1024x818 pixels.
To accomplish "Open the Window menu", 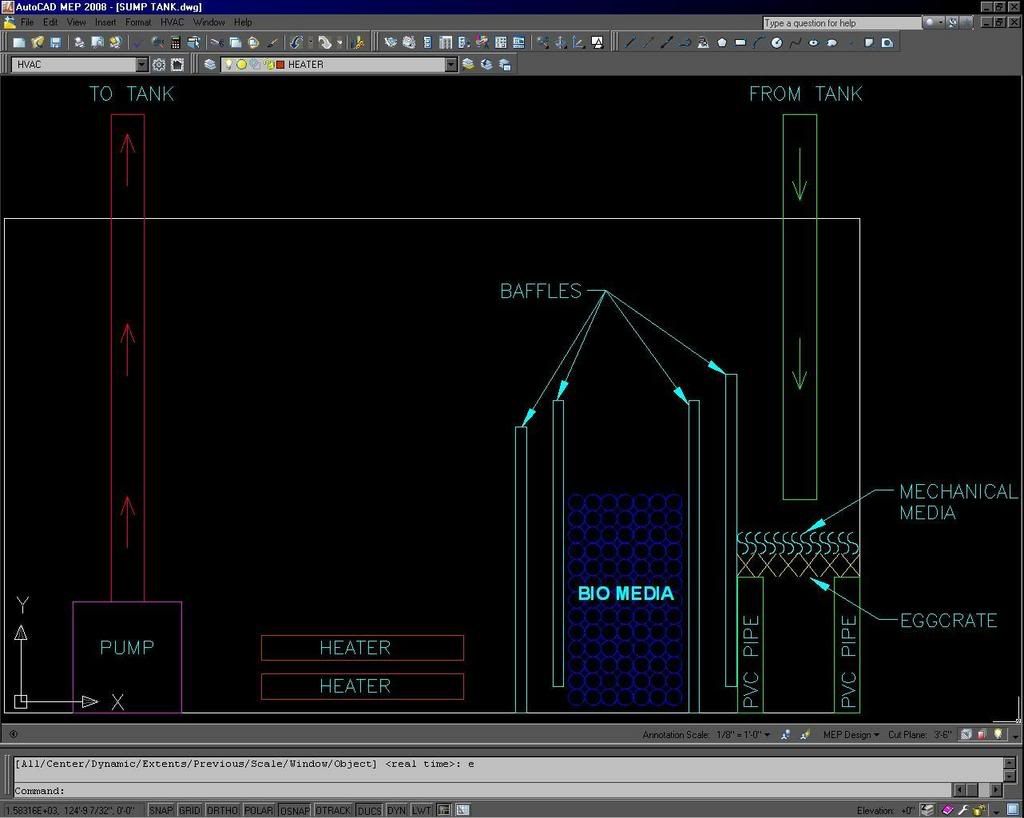I will [209, 22].
